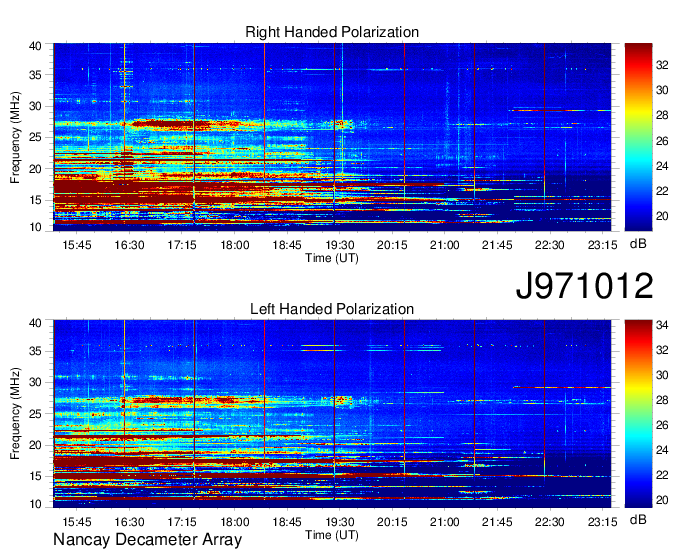Click "10" frequency tick of Right Handed plot
The width and height of the screenshot is (680, 552).
point(35,227)
